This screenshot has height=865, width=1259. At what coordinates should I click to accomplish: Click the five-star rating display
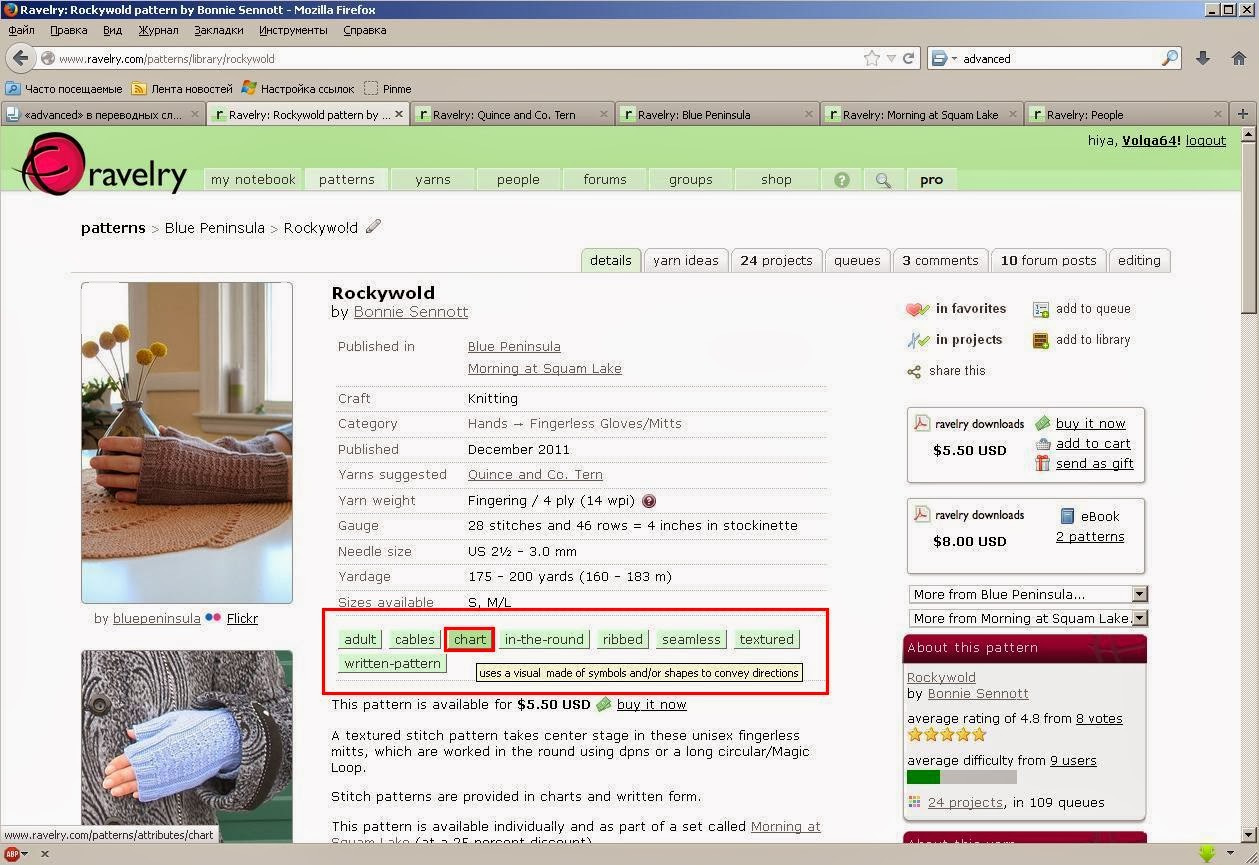coord(946,735)
